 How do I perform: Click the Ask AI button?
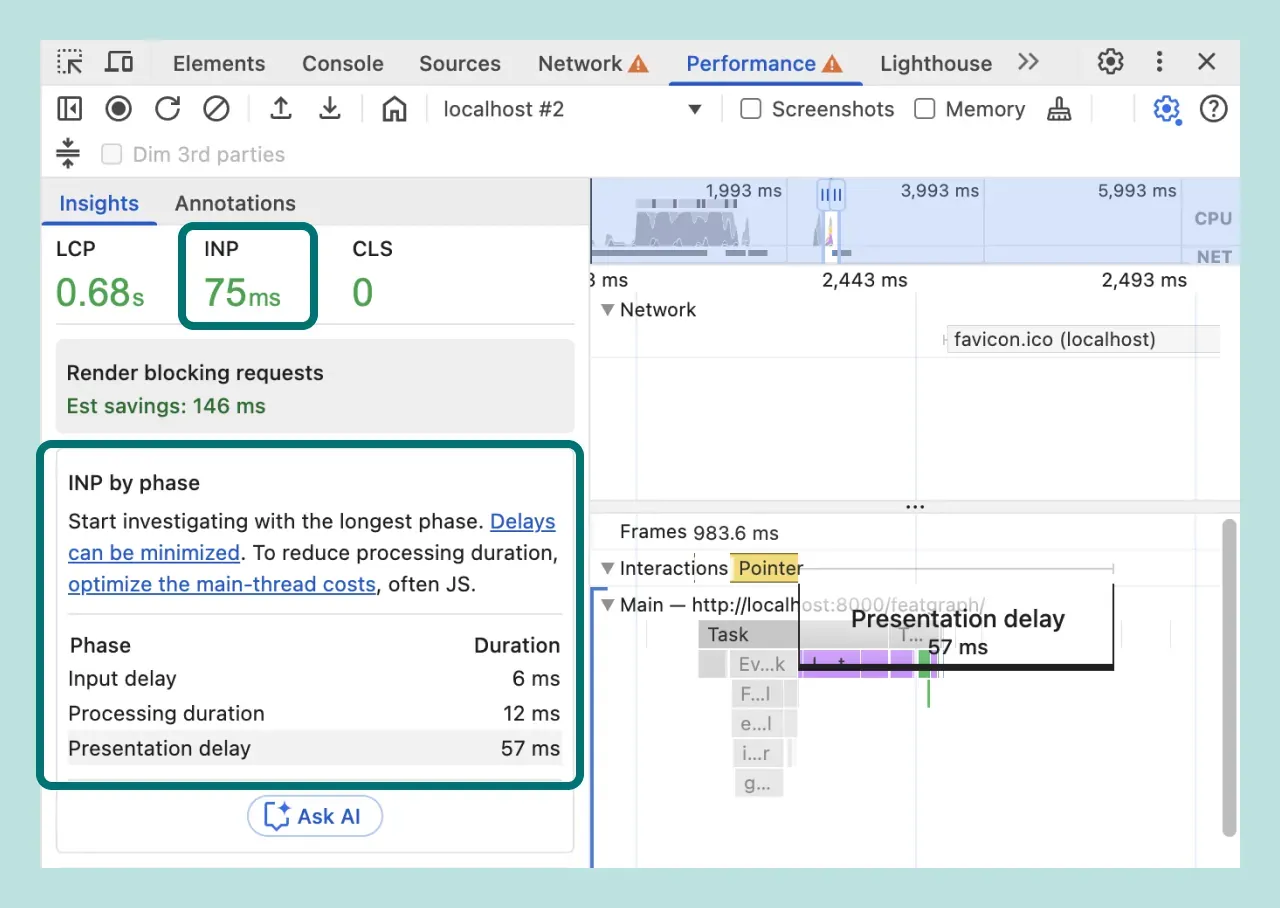(314, 816)
